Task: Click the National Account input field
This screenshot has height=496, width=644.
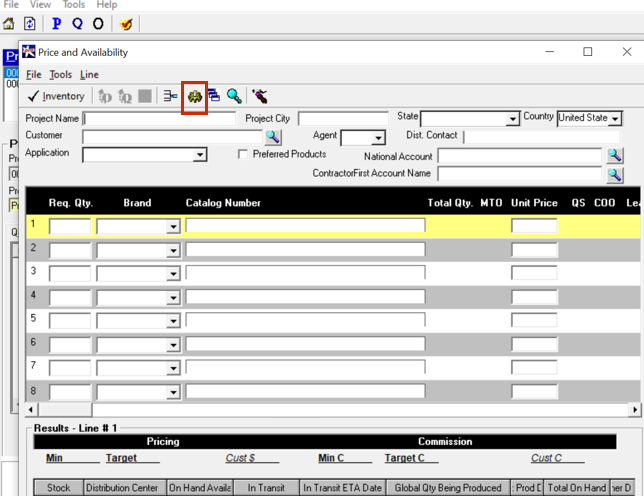Action: click(x=520, y=156)
